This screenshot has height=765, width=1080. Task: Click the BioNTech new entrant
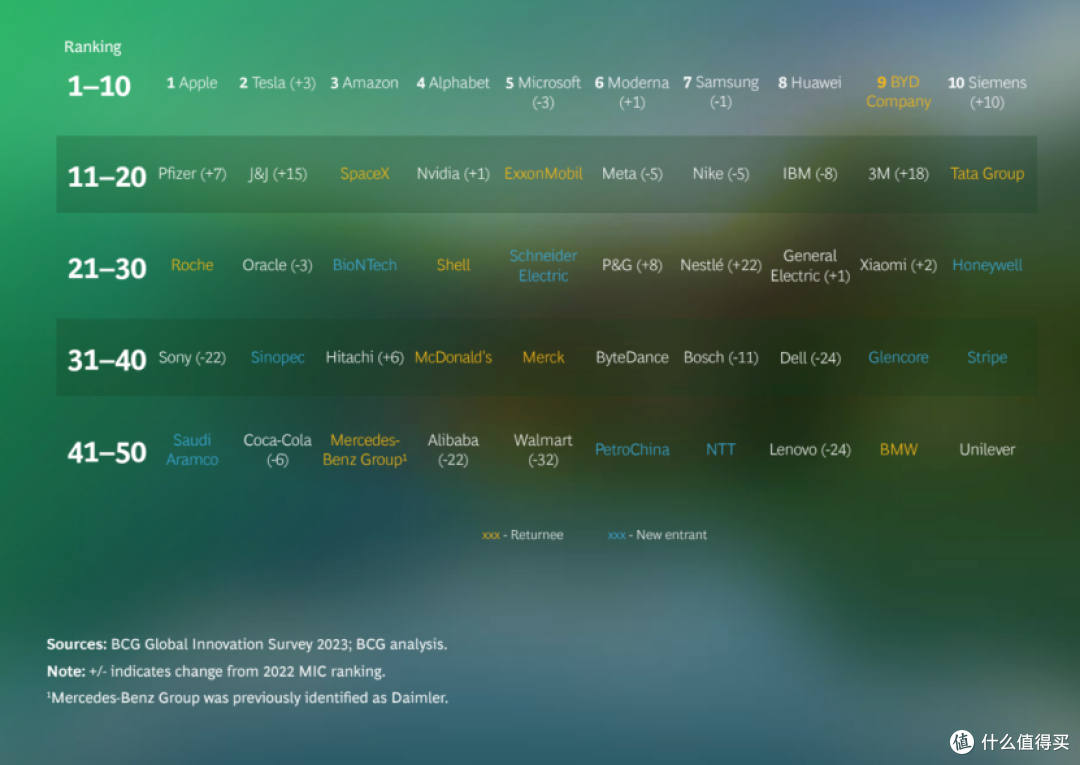(x=364, y=265)
